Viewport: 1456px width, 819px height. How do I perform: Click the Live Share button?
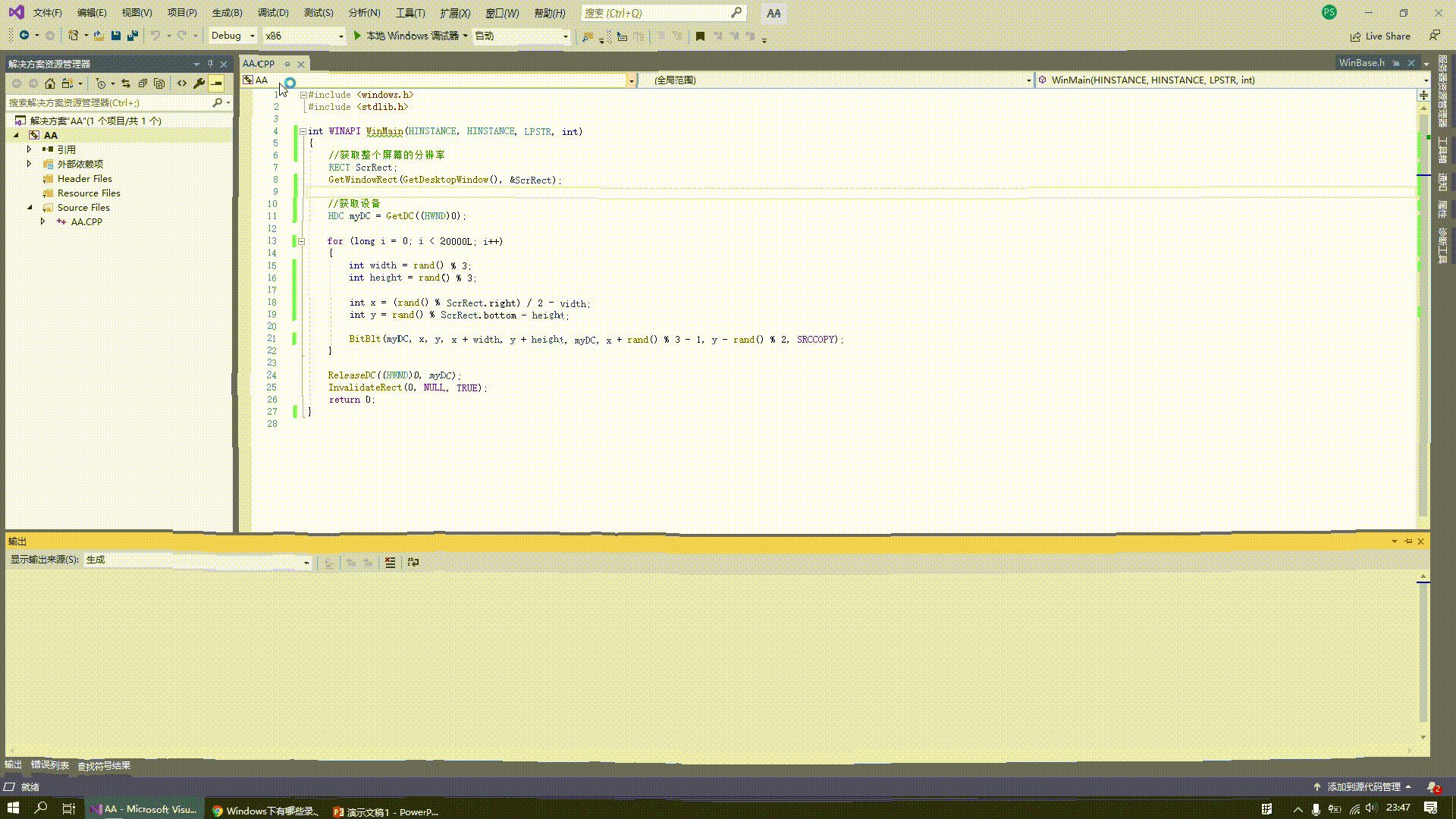point(1380,36)
